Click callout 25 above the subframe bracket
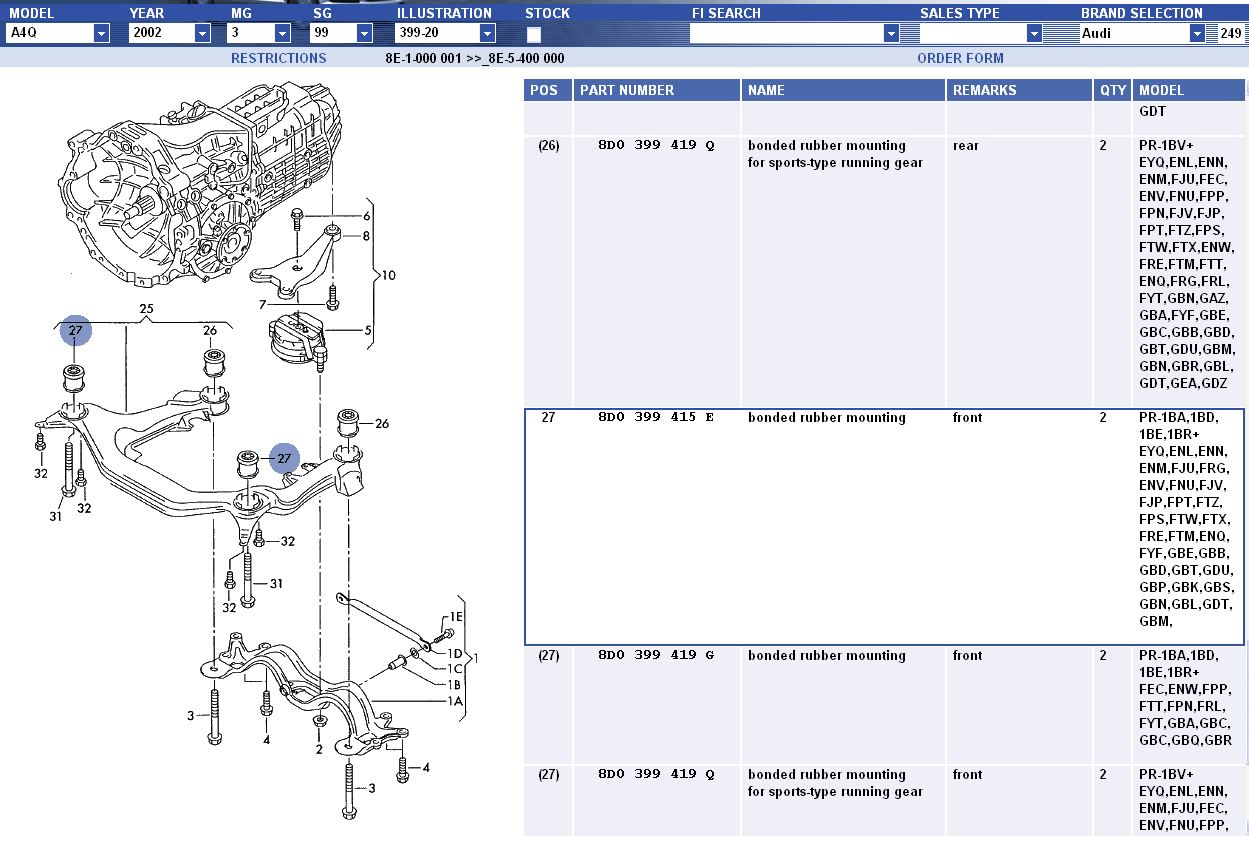This screenshot has height=845, width=1249. click(146, 309)
